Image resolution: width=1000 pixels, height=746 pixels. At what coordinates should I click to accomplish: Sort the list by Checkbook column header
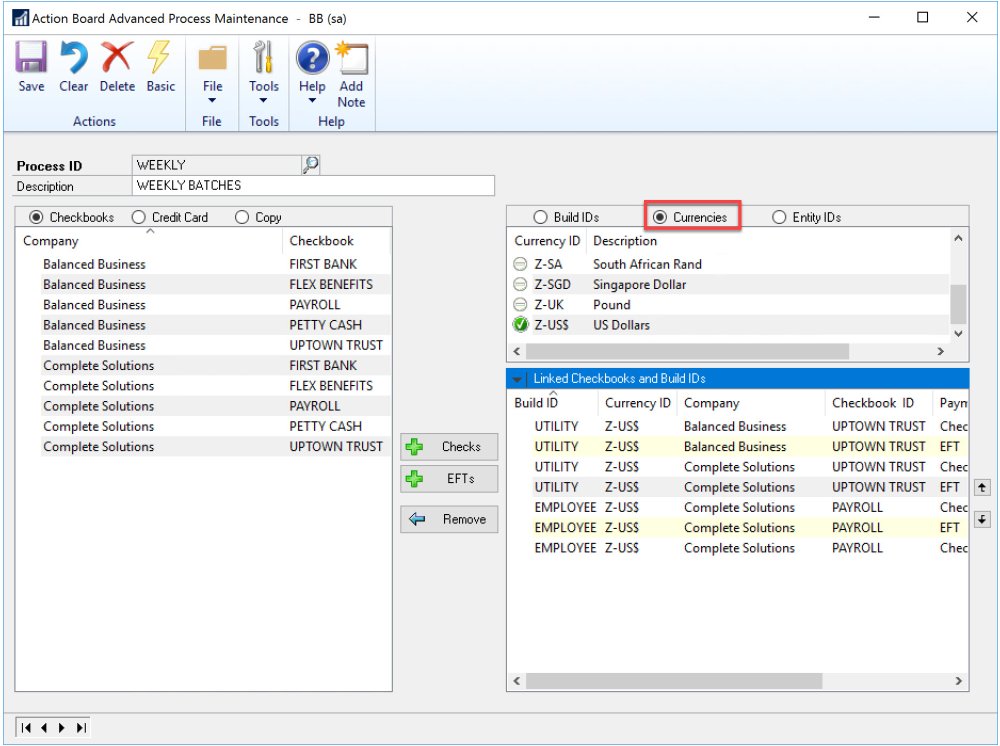coord(321,241)
